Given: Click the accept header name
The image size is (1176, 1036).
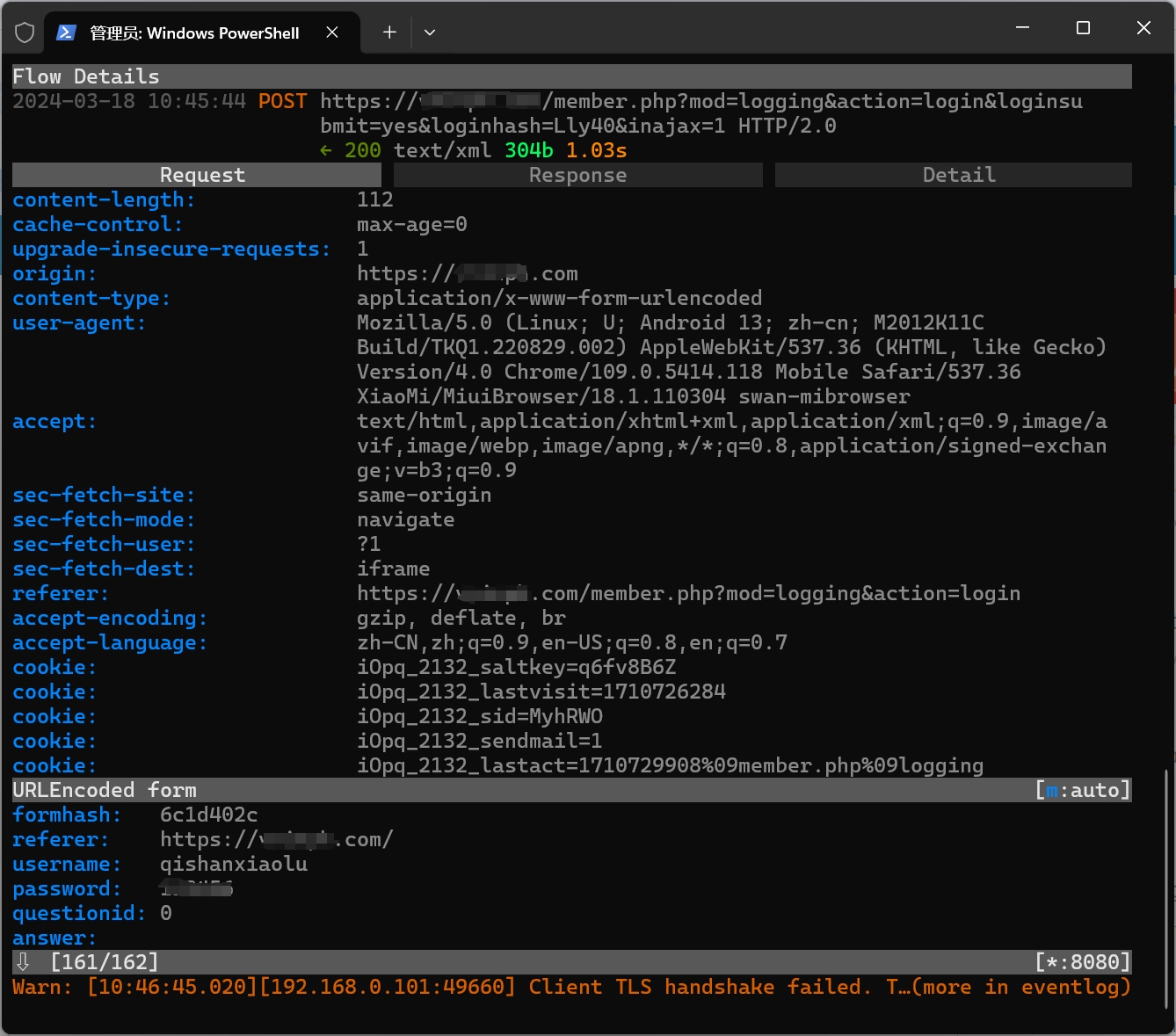Looking at the screenshot, I should coord(54,421).
